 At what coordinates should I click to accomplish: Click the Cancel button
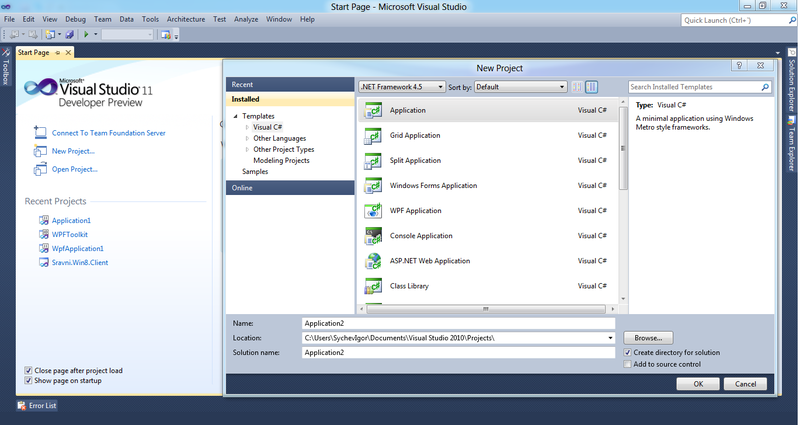click(x=745, y=384)
